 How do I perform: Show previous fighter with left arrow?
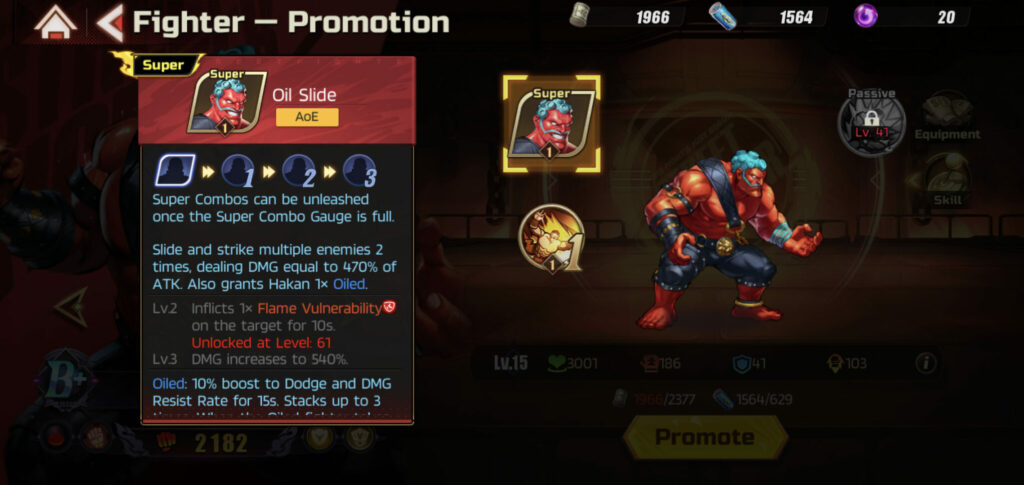(x=71, y=307)
